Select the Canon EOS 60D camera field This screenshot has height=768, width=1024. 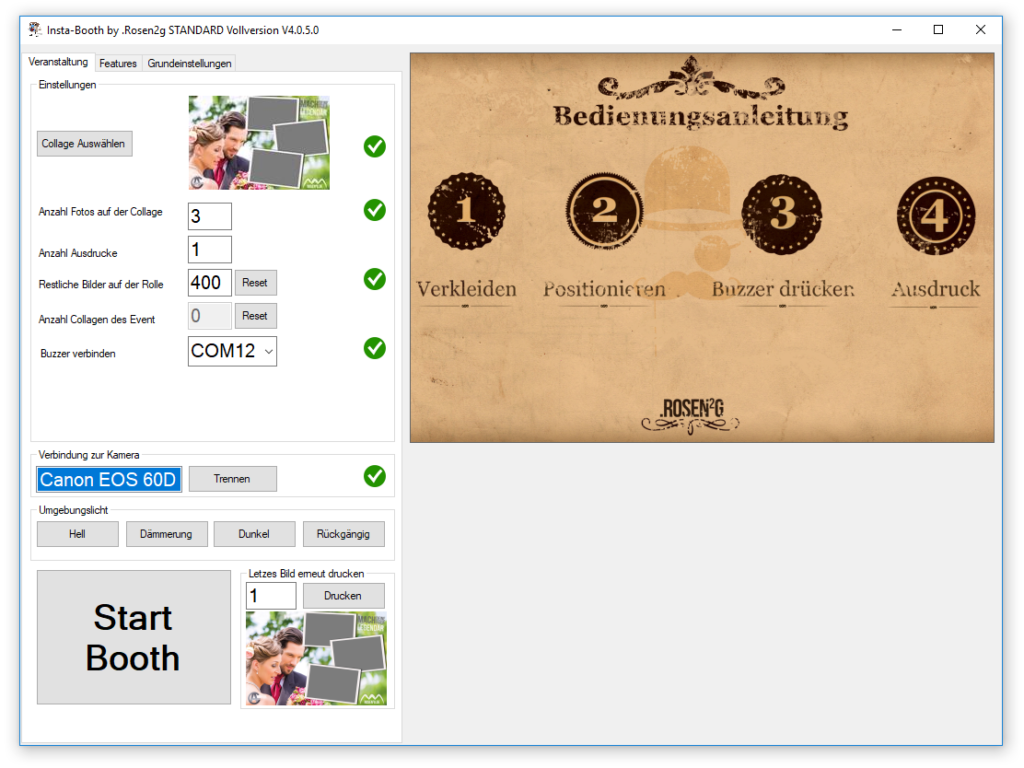coord(109,480)
